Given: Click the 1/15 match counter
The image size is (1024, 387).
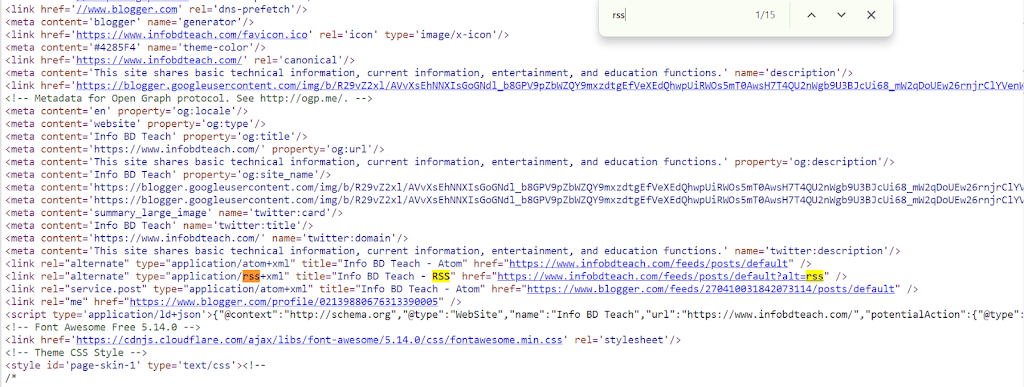Looking at the screenshot, I should (765, 15).
